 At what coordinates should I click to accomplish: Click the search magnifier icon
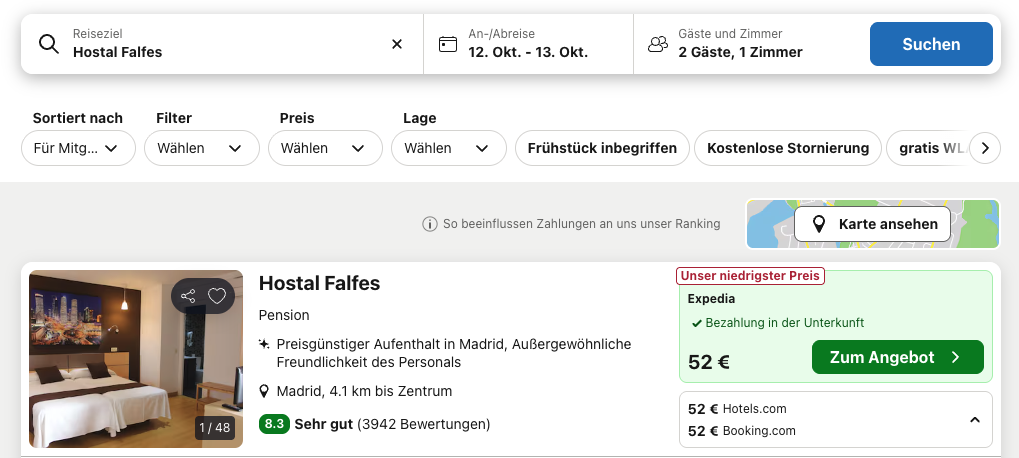49,44
